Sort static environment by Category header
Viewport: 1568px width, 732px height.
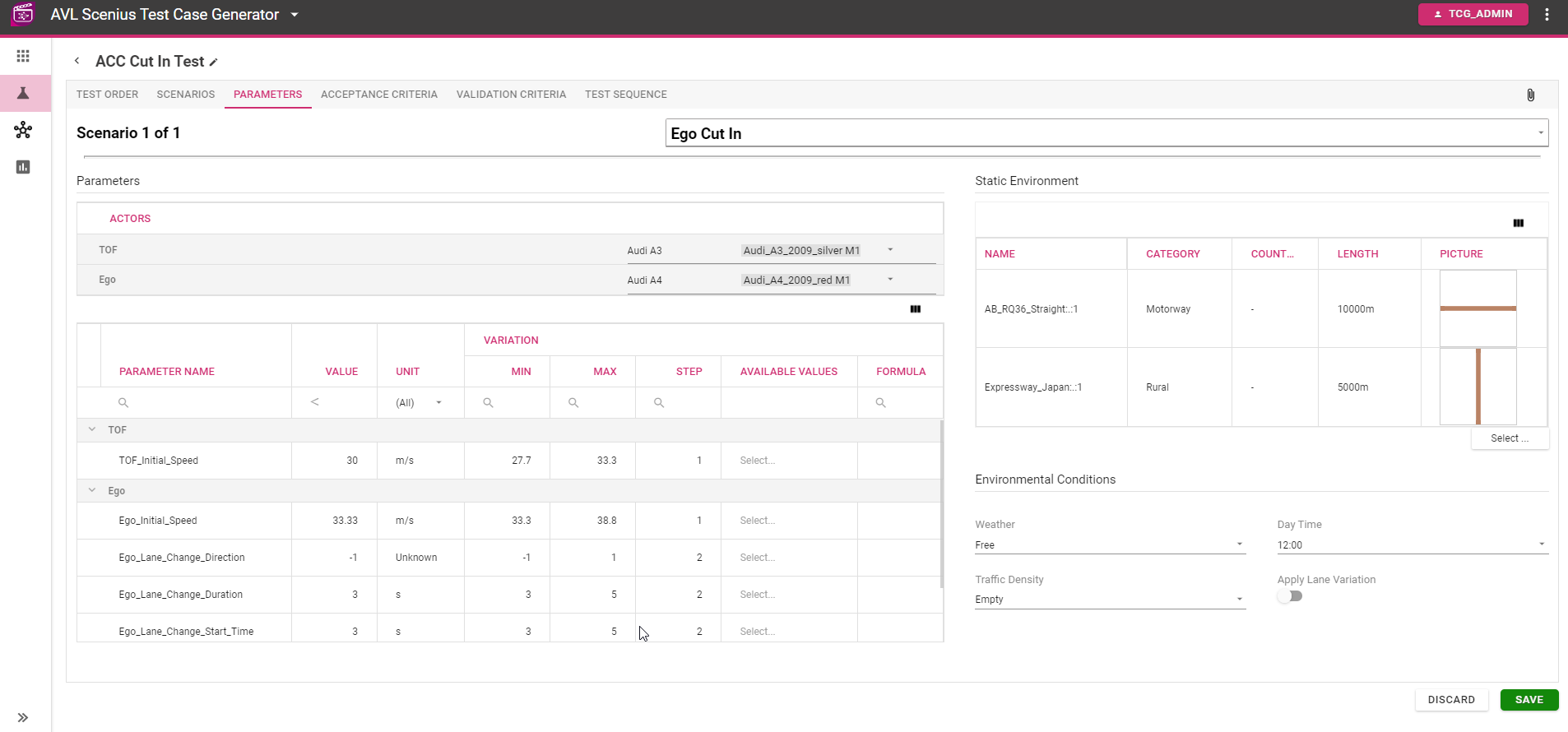(1173, 254)
